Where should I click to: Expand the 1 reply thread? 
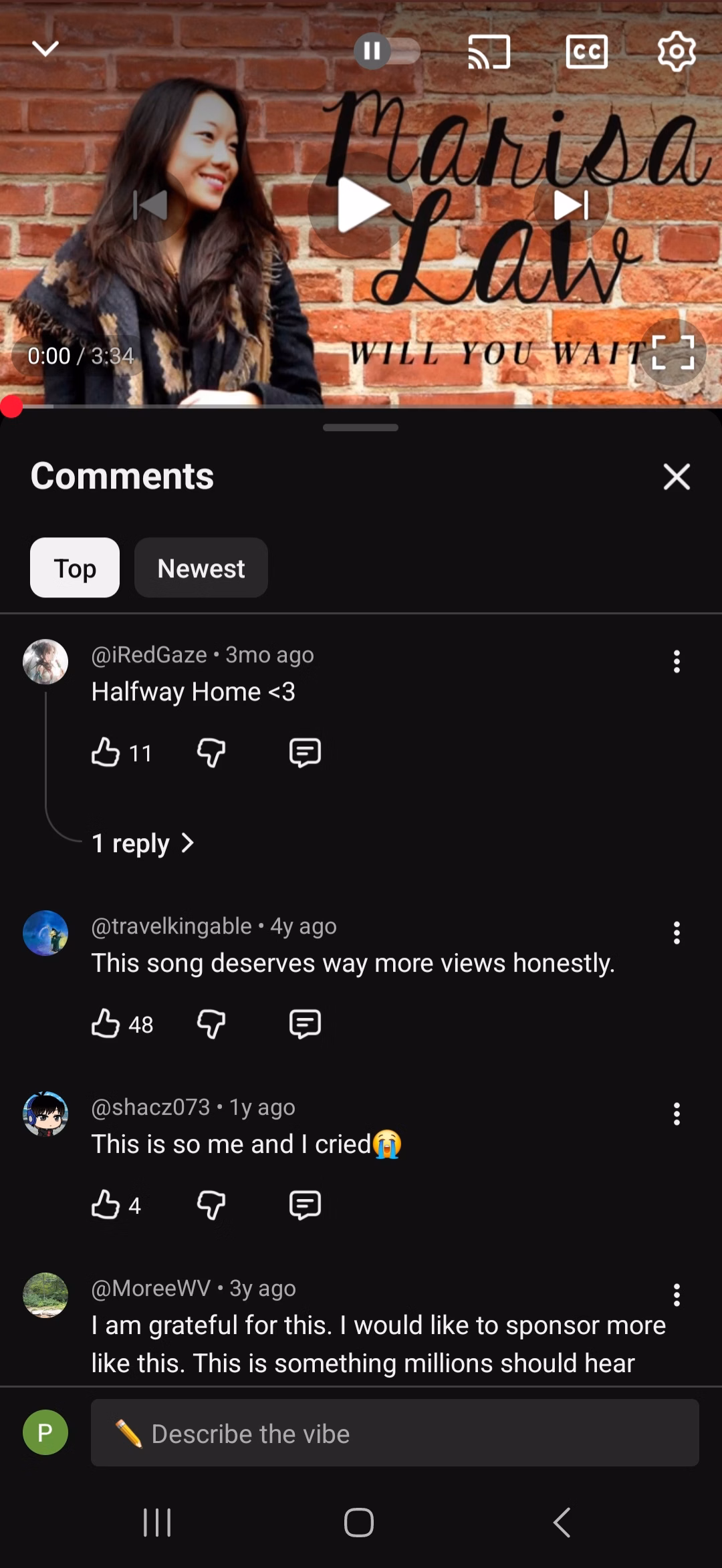[142, 843]
